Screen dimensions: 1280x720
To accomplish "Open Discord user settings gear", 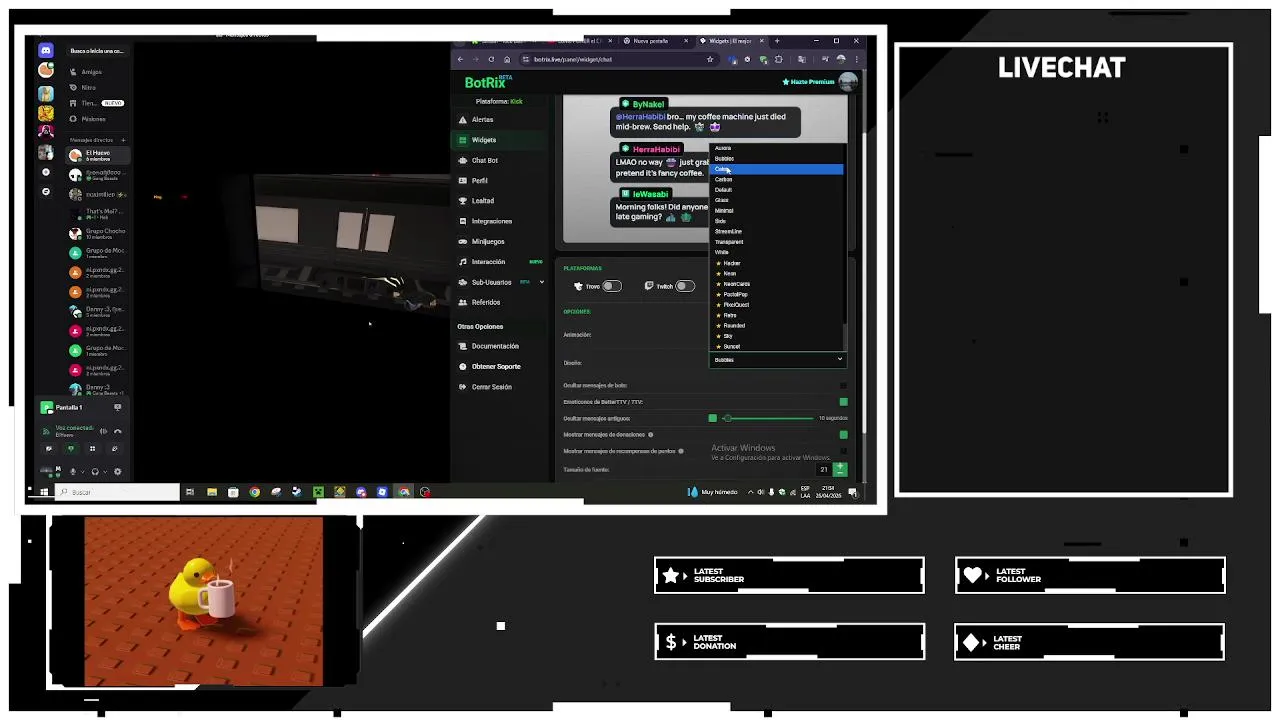I will pos(118,472).
